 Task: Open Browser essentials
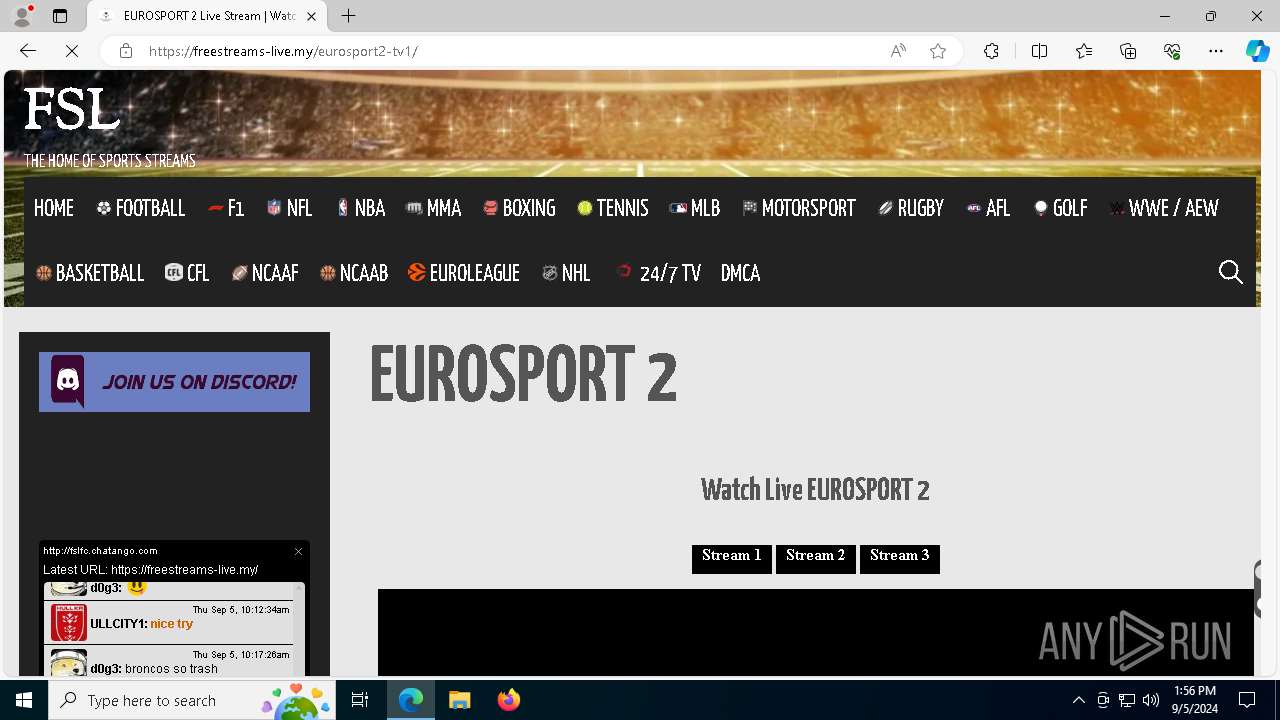[x=1172, y=51]
